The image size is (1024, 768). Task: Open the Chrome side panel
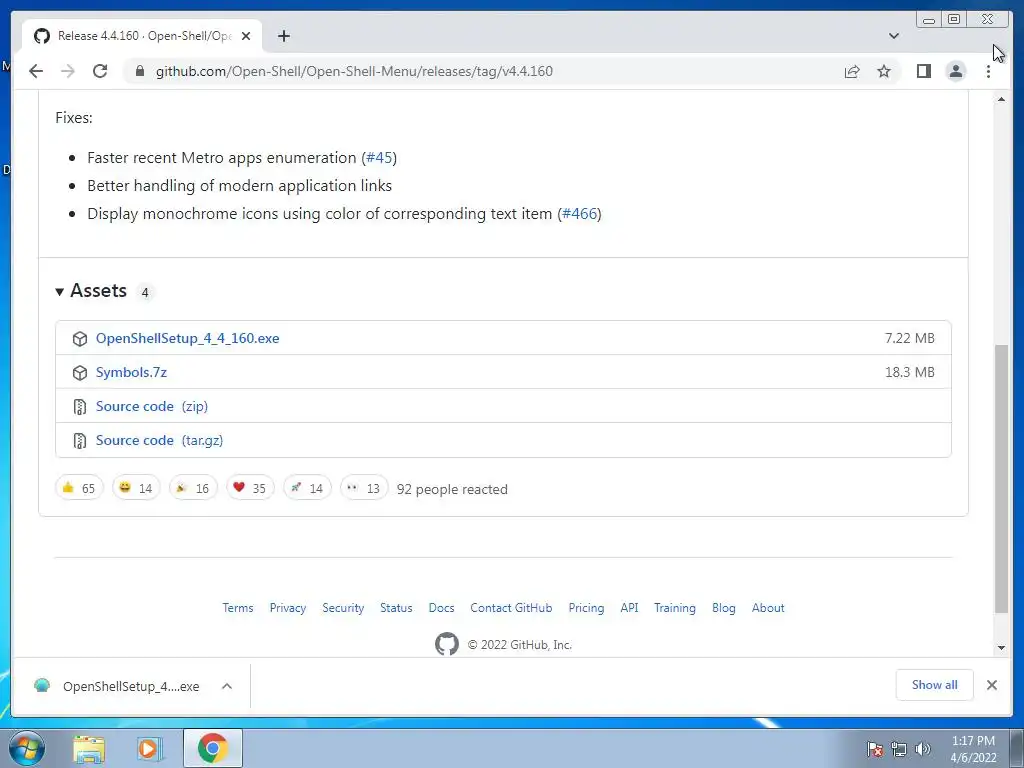(x=923, y=71)
